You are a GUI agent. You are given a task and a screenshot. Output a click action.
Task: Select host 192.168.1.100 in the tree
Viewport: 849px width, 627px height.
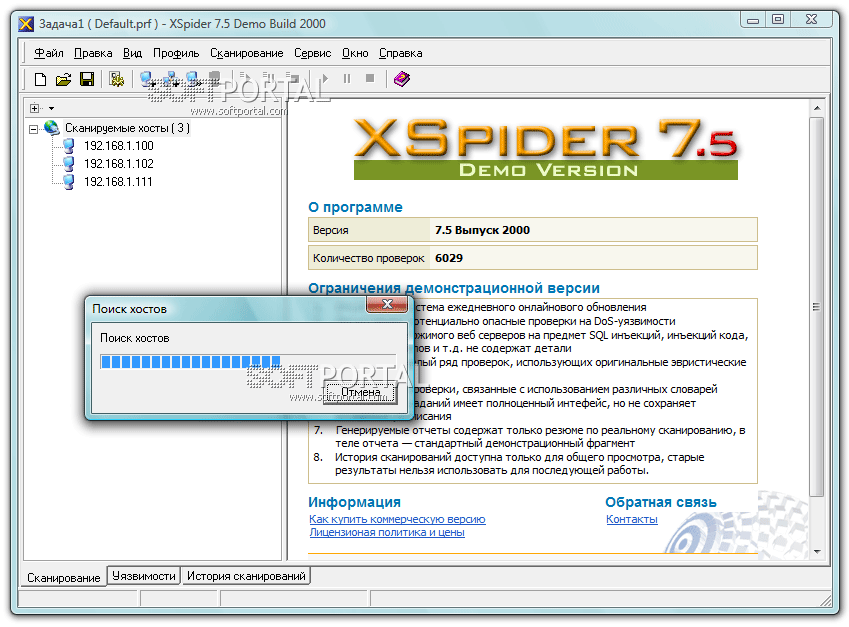point(119,146)
